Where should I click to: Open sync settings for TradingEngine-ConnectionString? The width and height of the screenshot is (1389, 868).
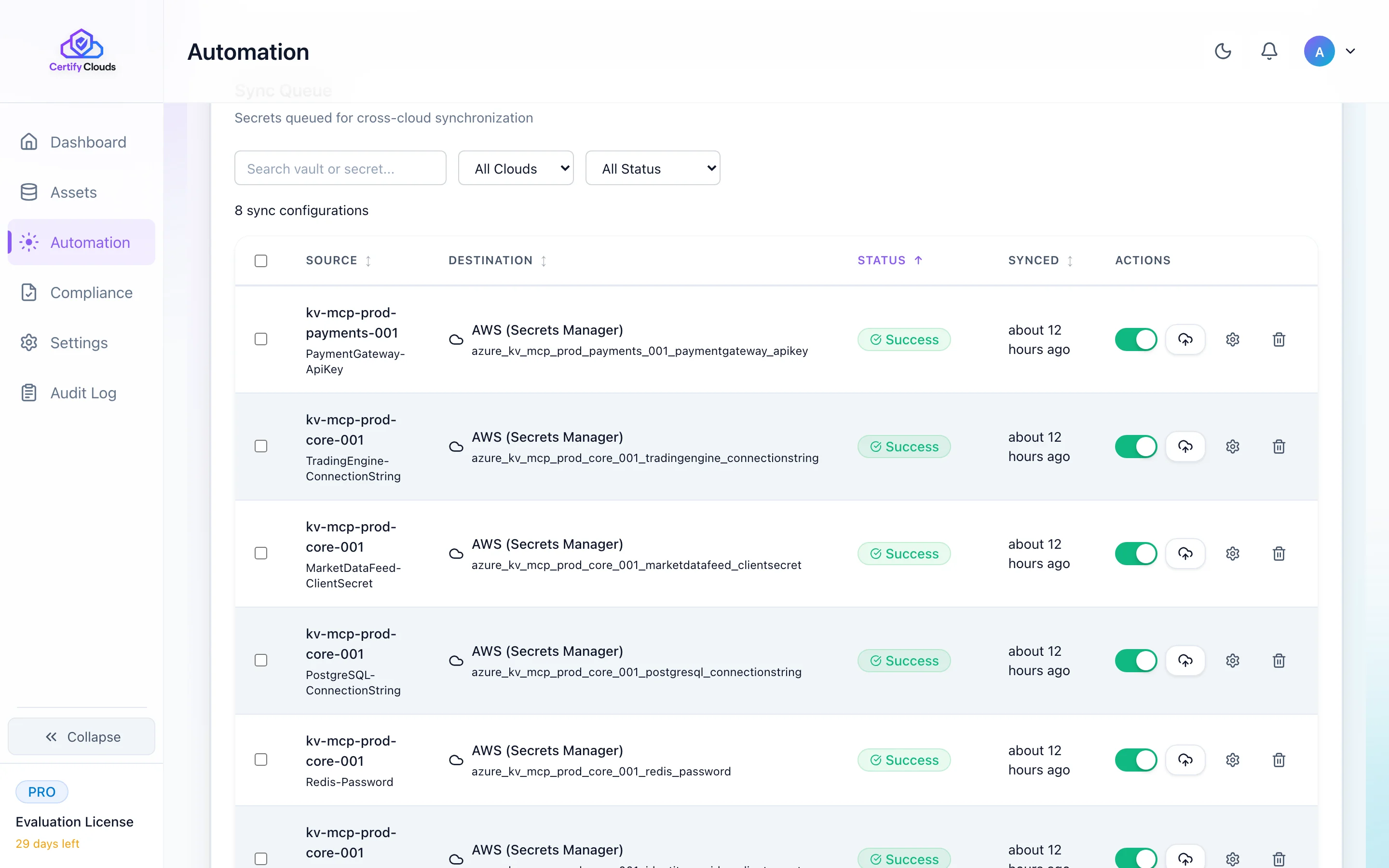(x=1233, y=446)
